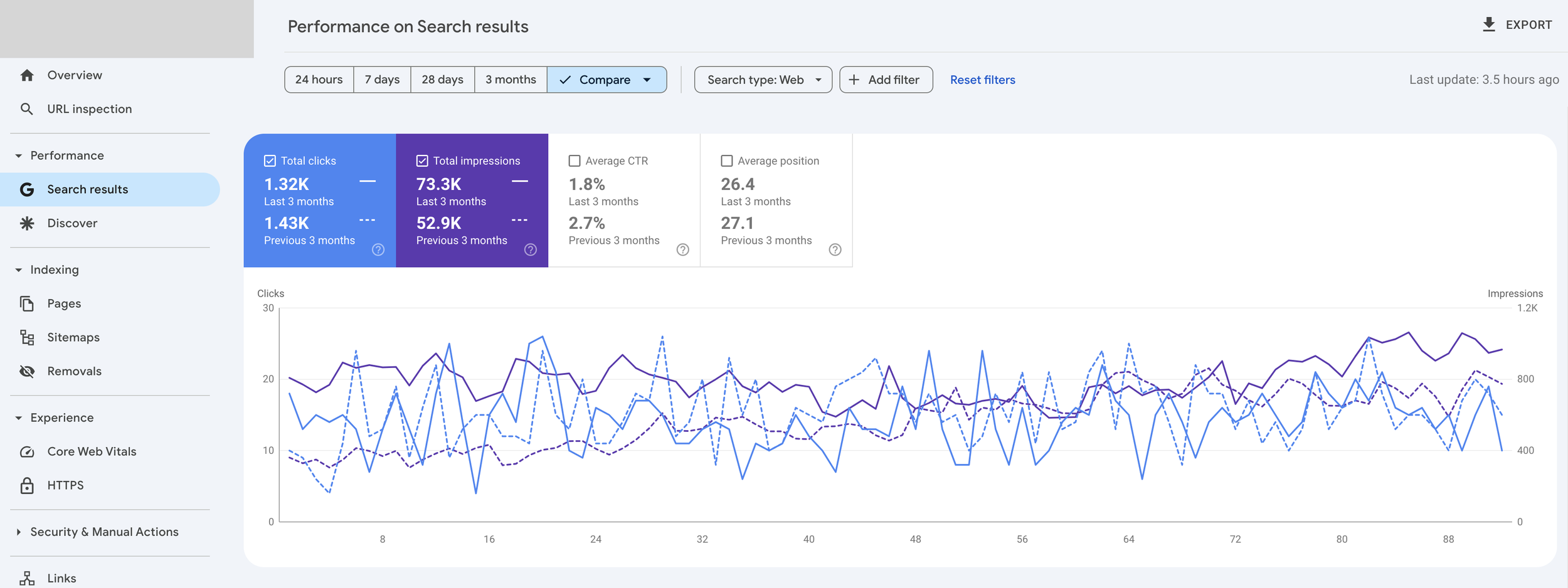Open the Search type: Web dropdown

pos(763,80)
